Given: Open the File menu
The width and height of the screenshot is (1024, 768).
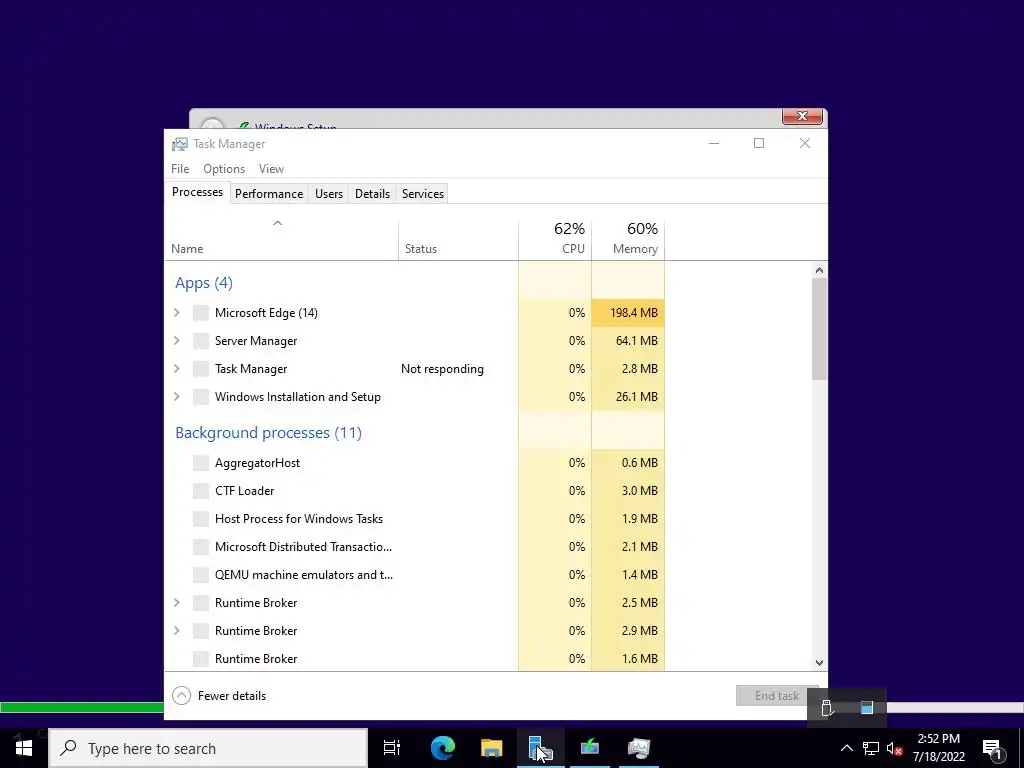Looking at the screenshot, I should coord(180,168).
